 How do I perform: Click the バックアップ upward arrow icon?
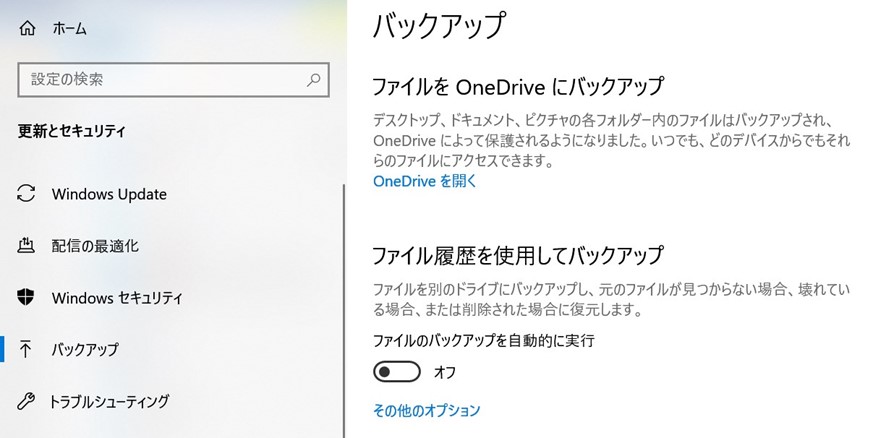pos(25,349)
